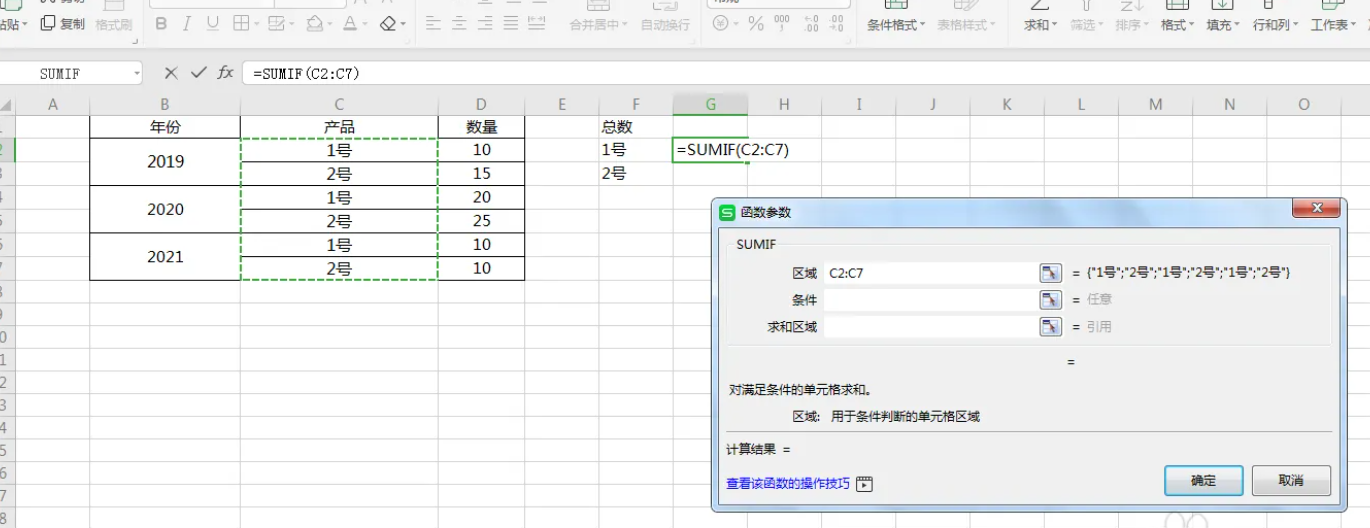Center align text horizontally
Screen dimensions: 1370x528
(459, 23)
